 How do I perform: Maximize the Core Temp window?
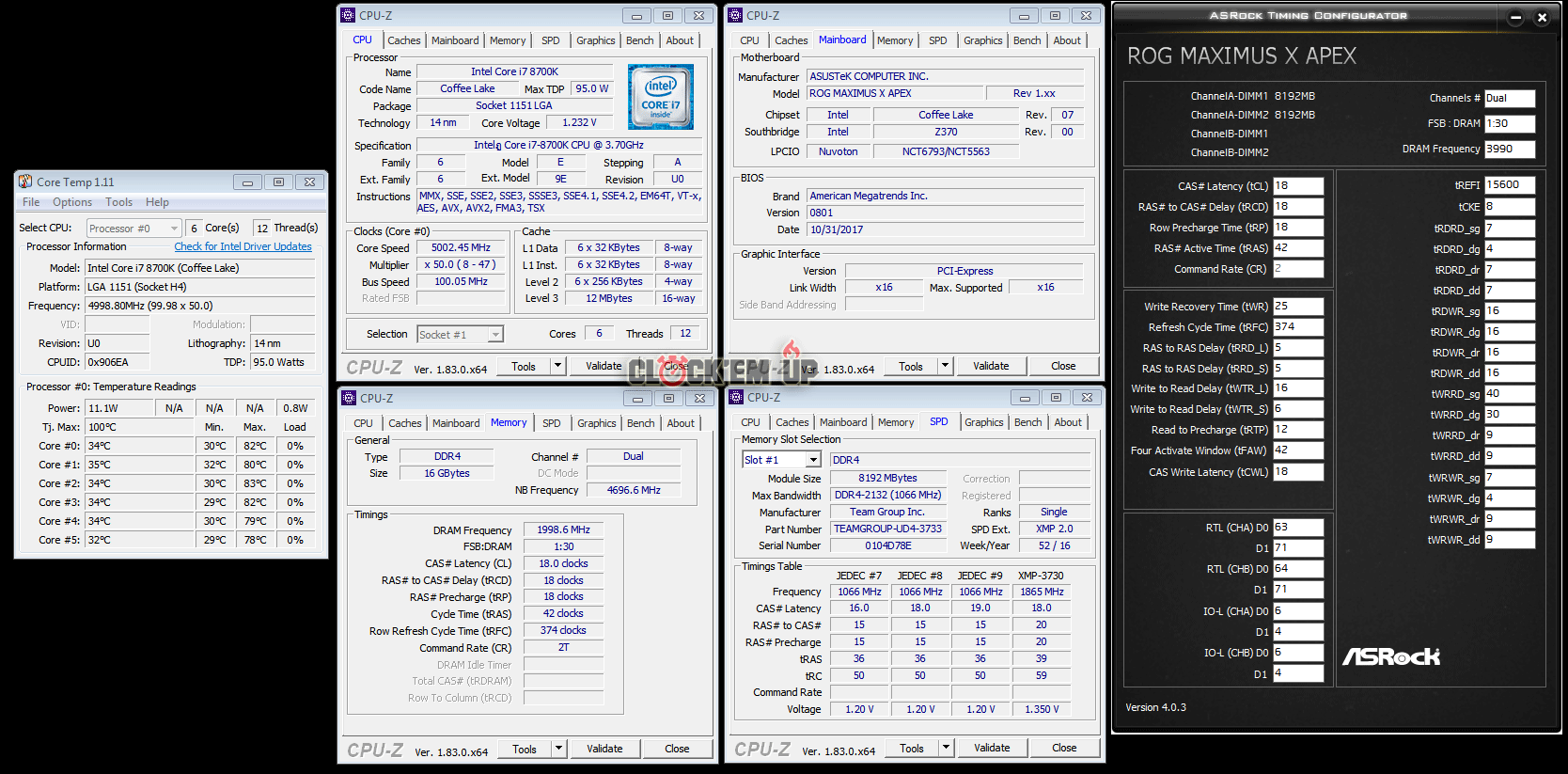(x=278, y=182)
